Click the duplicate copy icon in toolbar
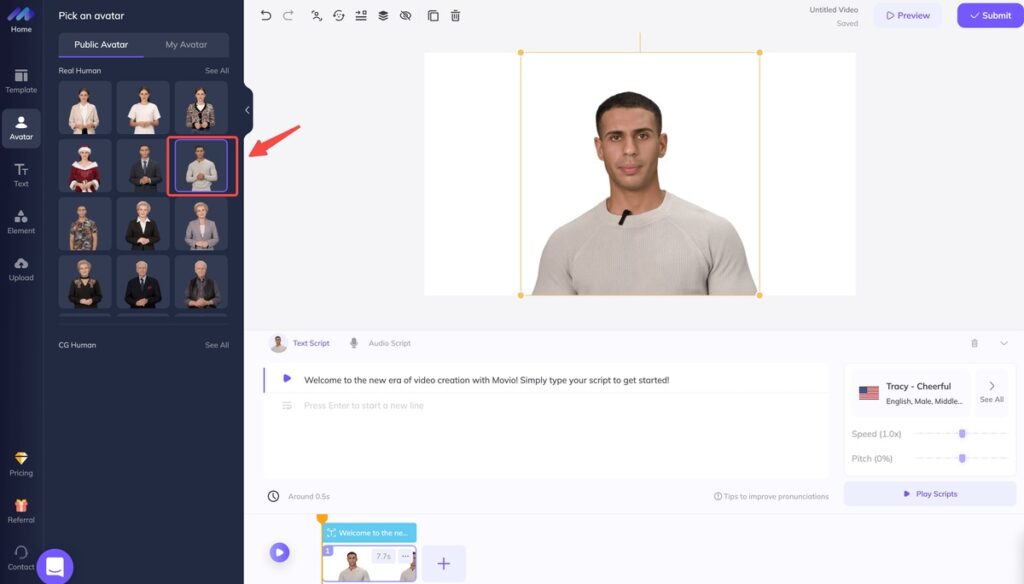Viewport: 1024px width, 584px height. 433,16
